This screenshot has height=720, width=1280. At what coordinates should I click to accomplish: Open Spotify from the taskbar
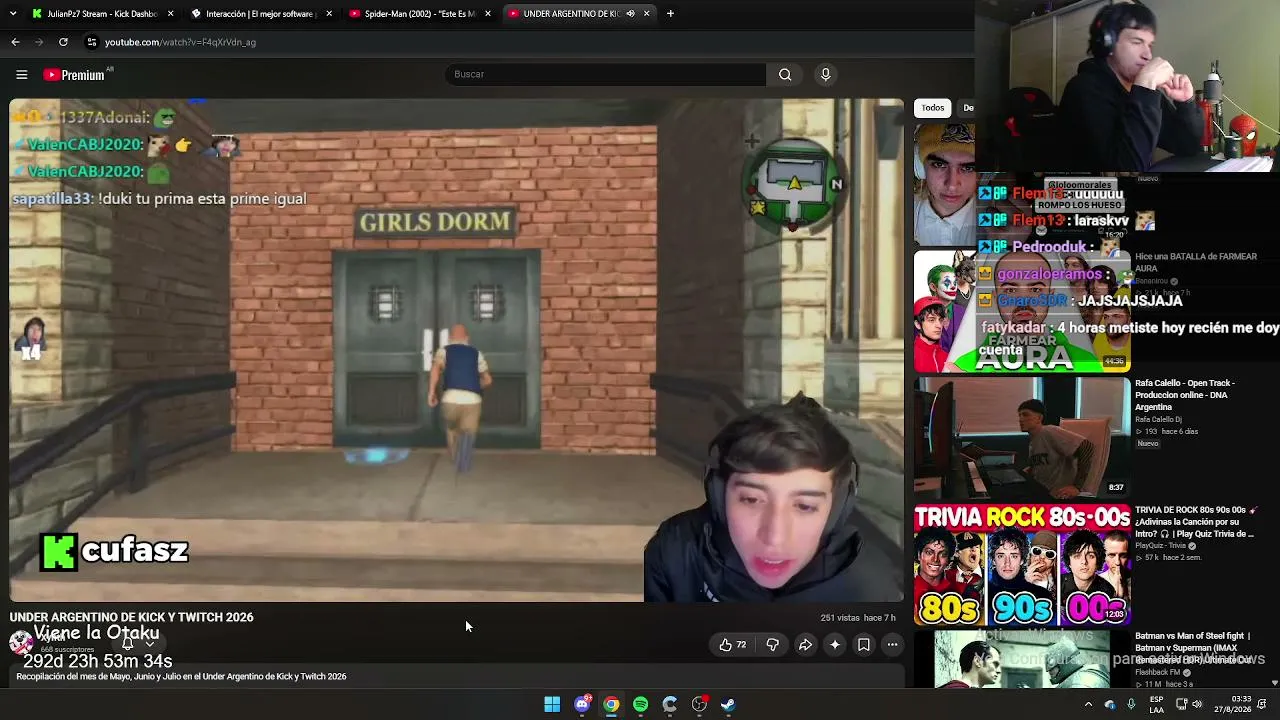coord(640,704)
